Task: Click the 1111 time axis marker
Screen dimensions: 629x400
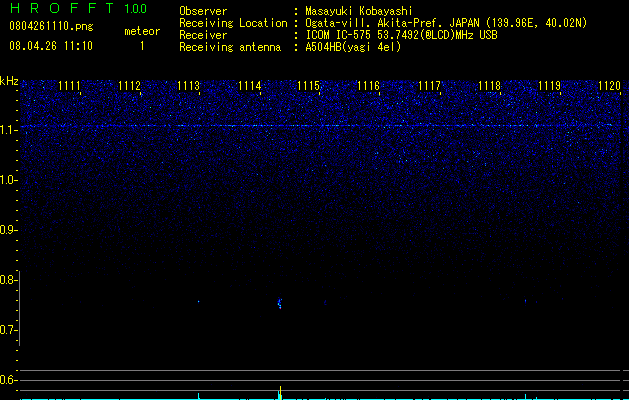Action: [x=69, y=86]
